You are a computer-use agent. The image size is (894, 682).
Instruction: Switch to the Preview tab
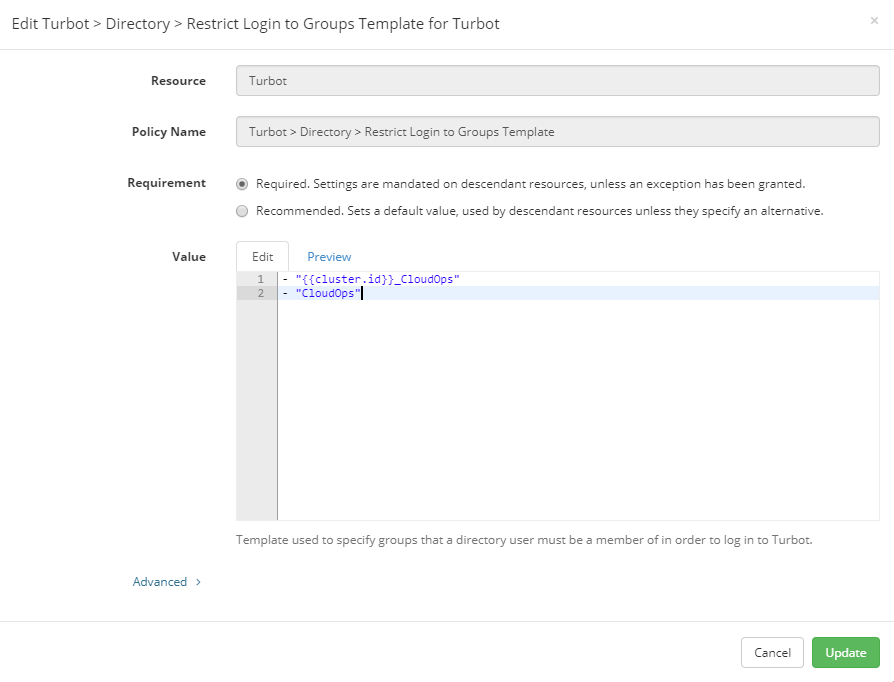[329, 257]
